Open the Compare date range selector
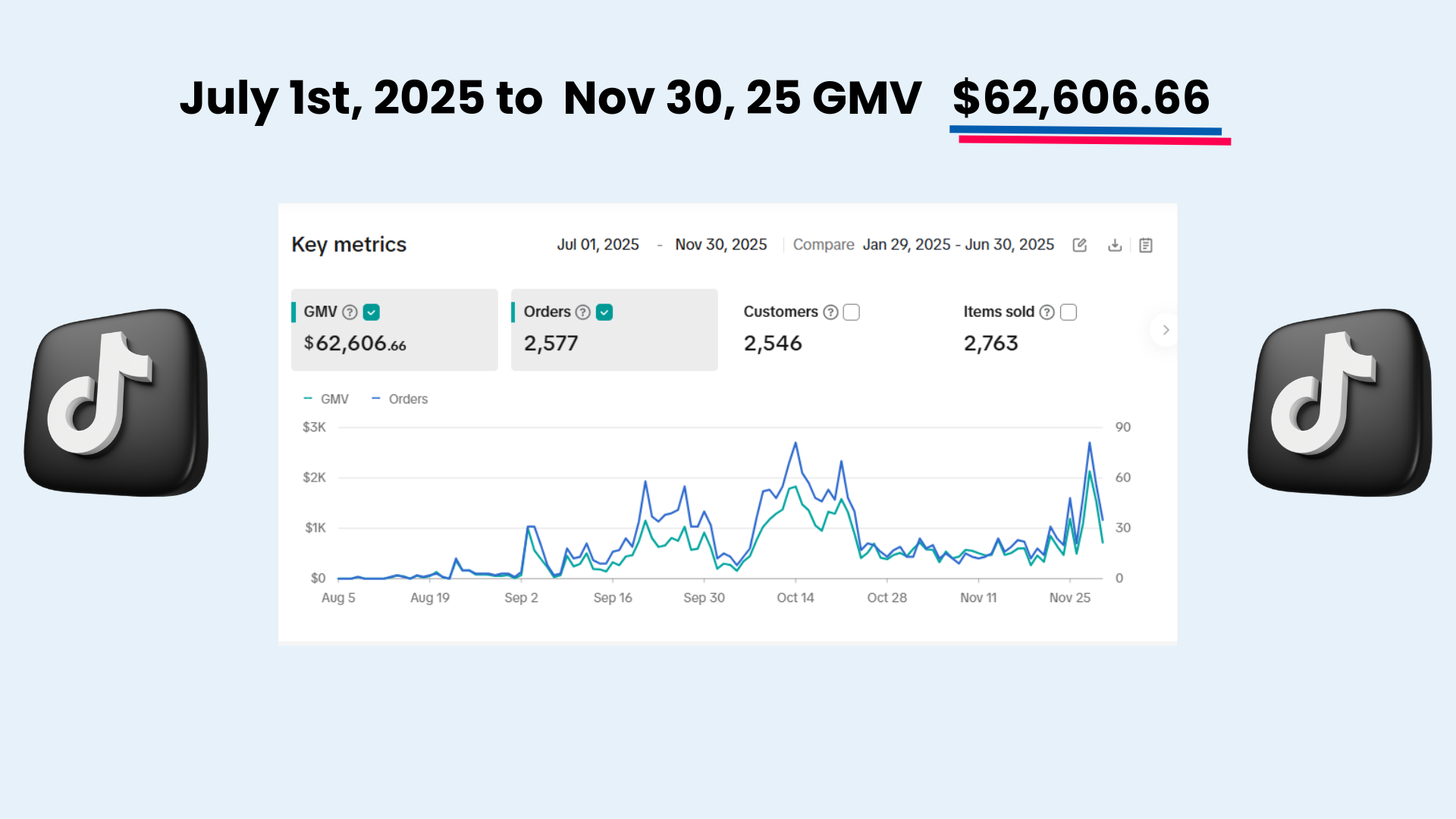 coord(958,244)
